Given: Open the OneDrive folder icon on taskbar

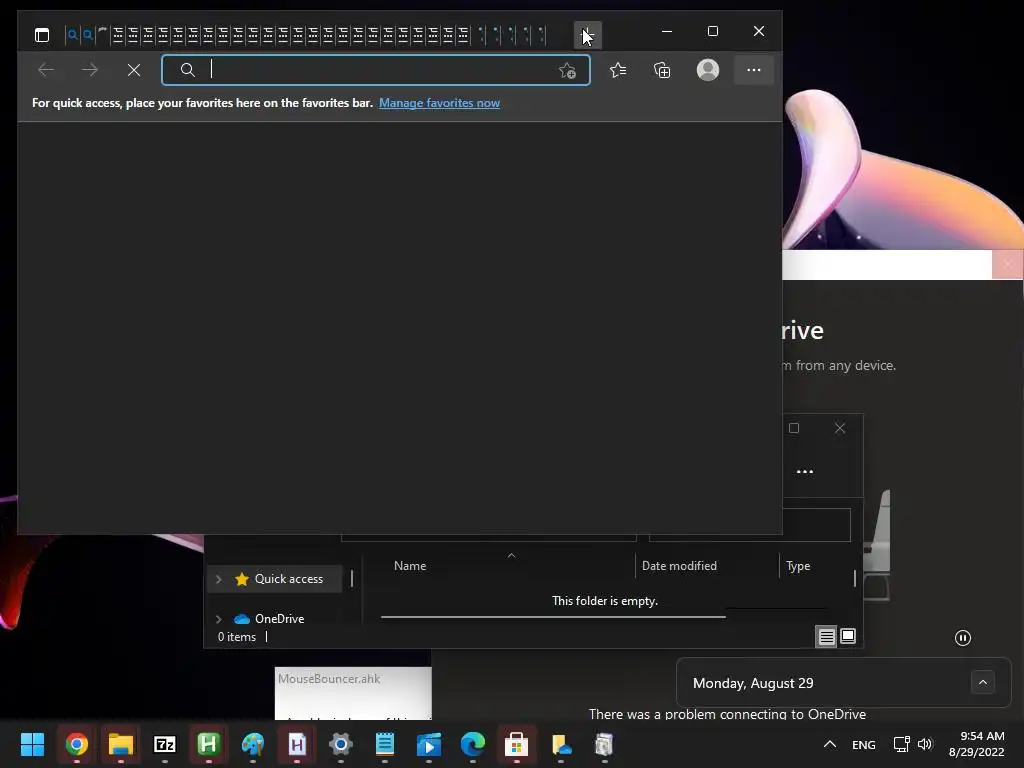Looking at the screenshot, I should (561, 744).
